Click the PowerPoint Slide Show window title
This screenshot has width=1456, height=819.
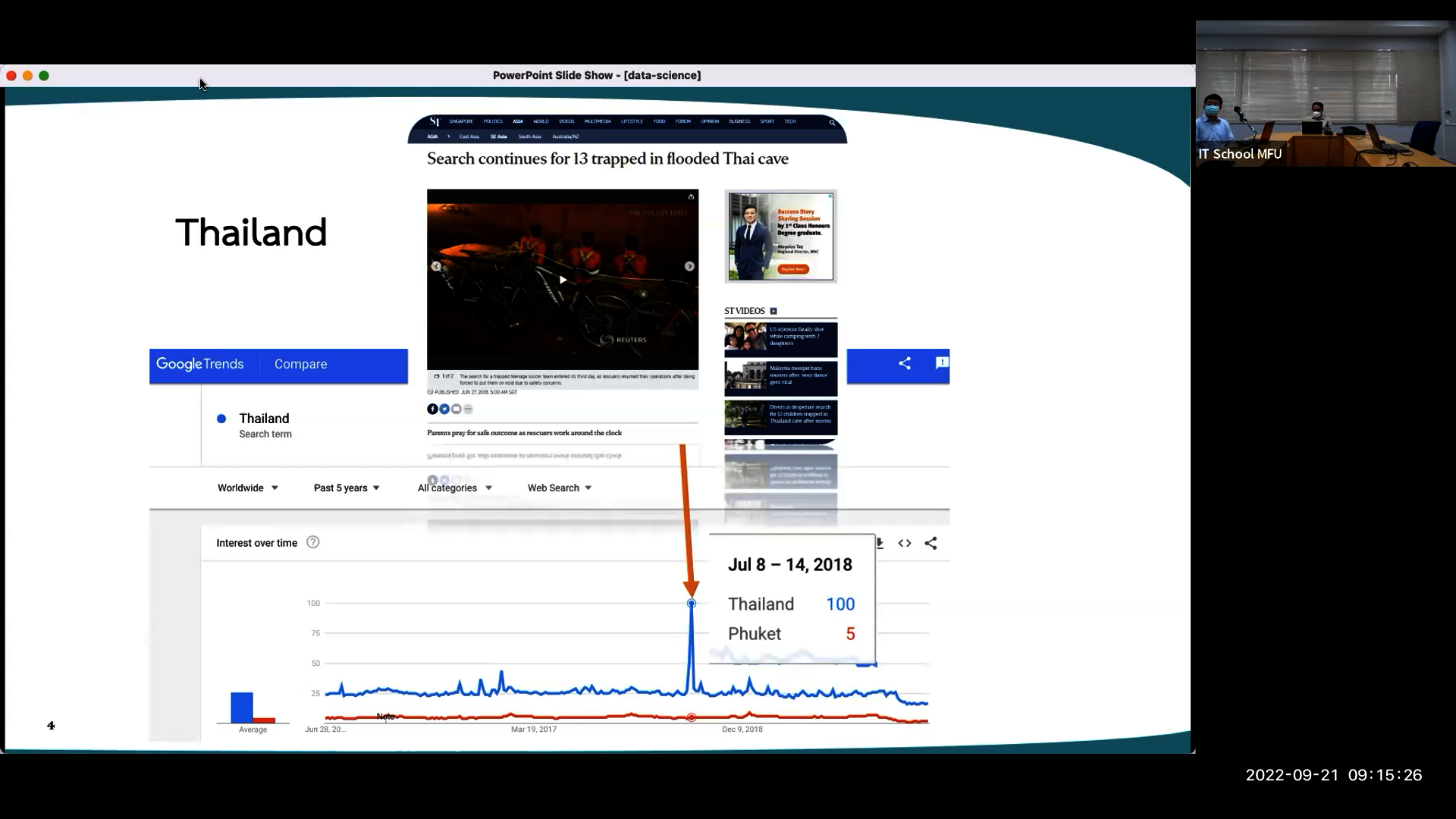(x=597, y=75)
